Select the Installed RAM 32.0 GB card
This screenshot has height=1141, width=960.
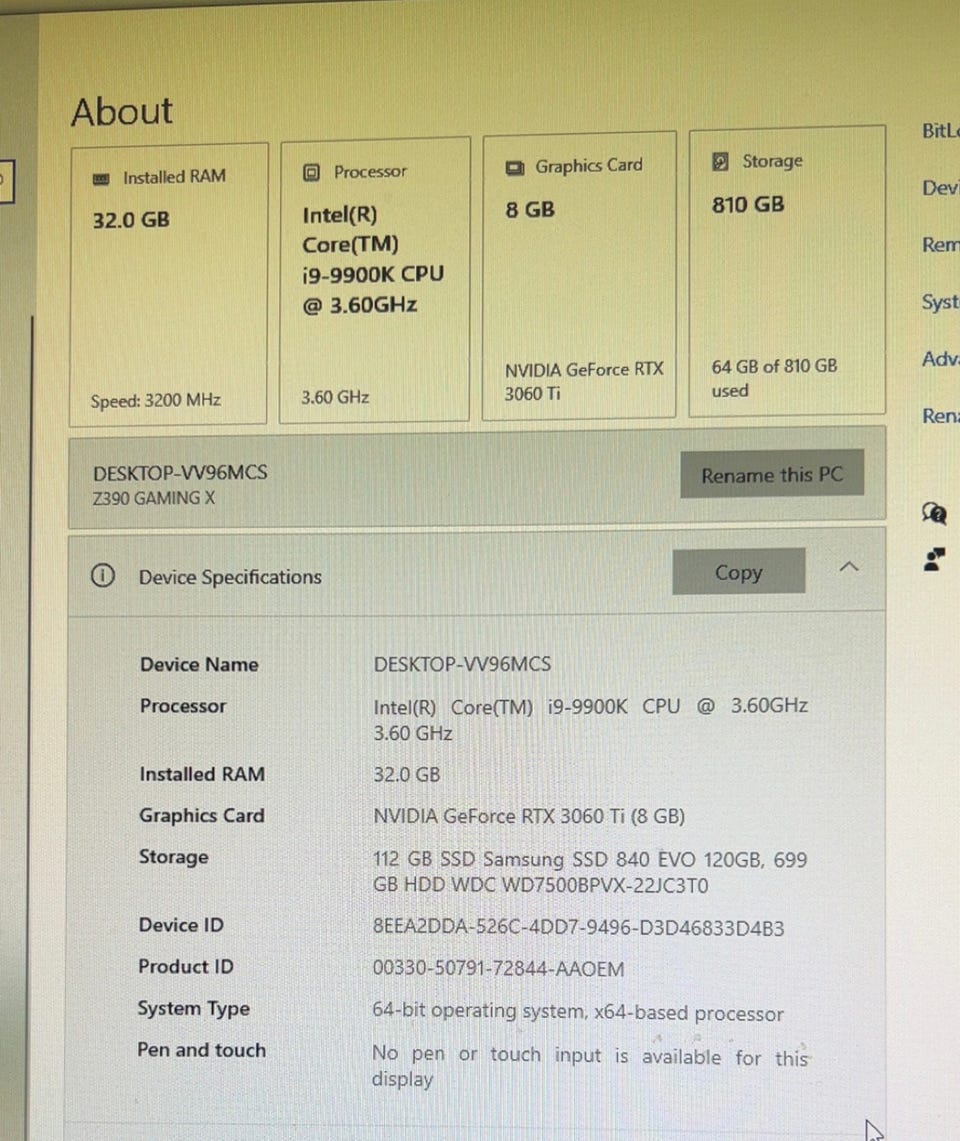[169, 284]
